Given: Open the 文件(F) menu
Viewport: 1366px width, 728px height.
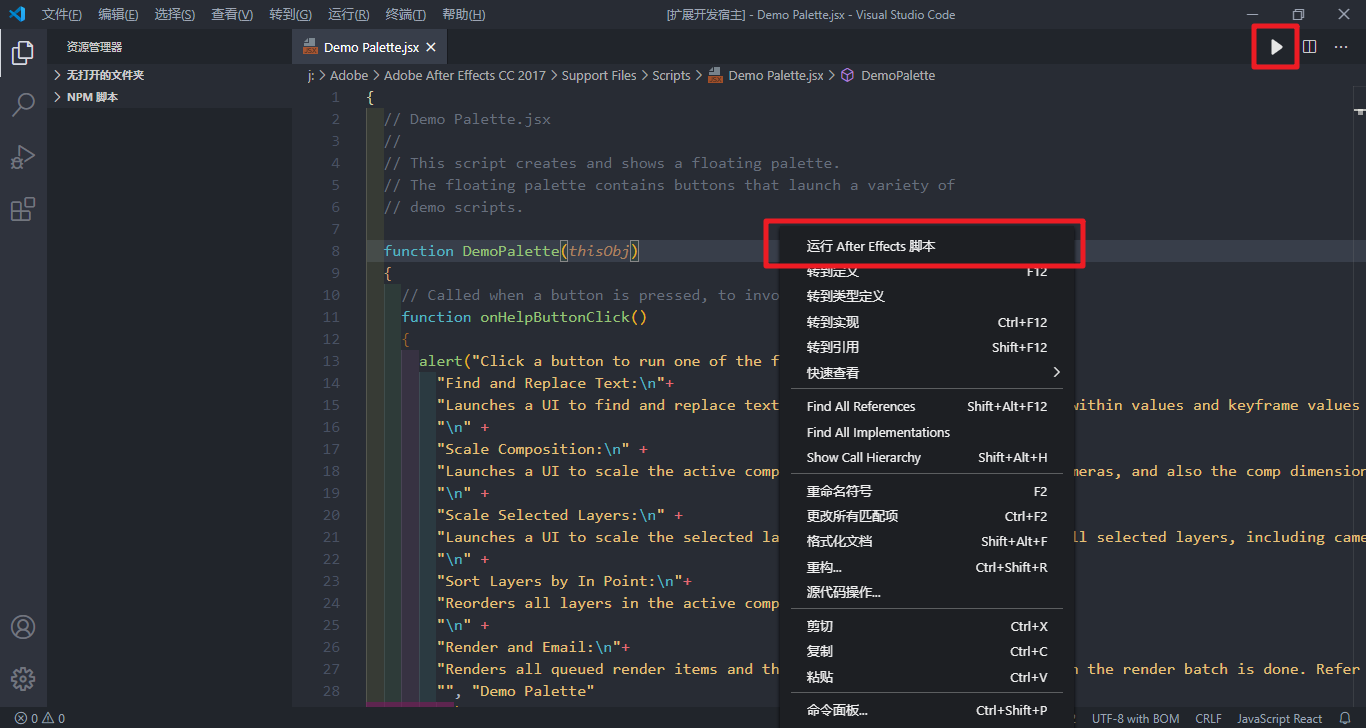Looking at the screenshot, I should (62, 15).
